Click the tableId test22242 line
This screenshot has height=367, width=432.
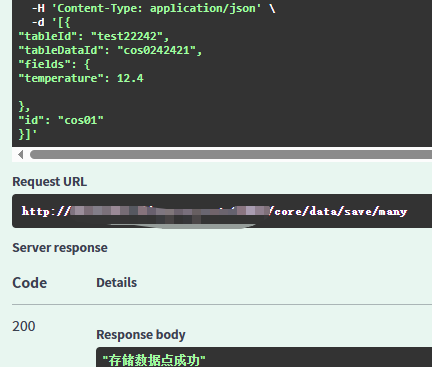tap(94, 36)
